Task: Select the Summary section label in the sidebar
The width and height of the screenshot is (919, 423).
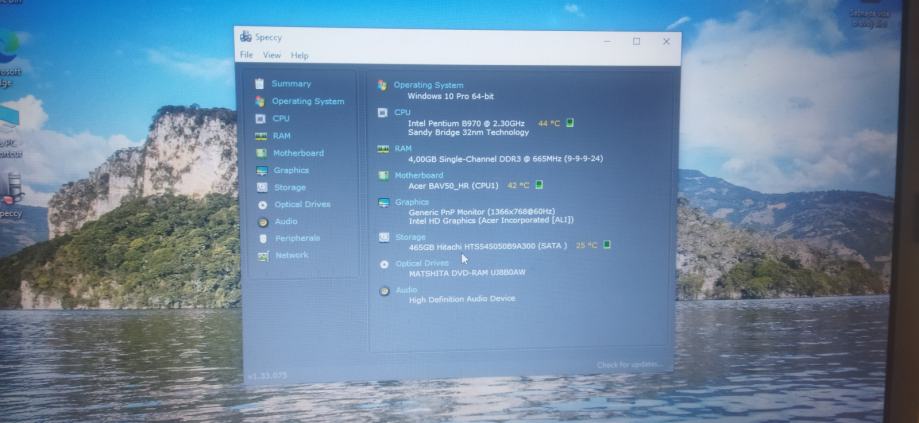Action: (x=291, y=84)
